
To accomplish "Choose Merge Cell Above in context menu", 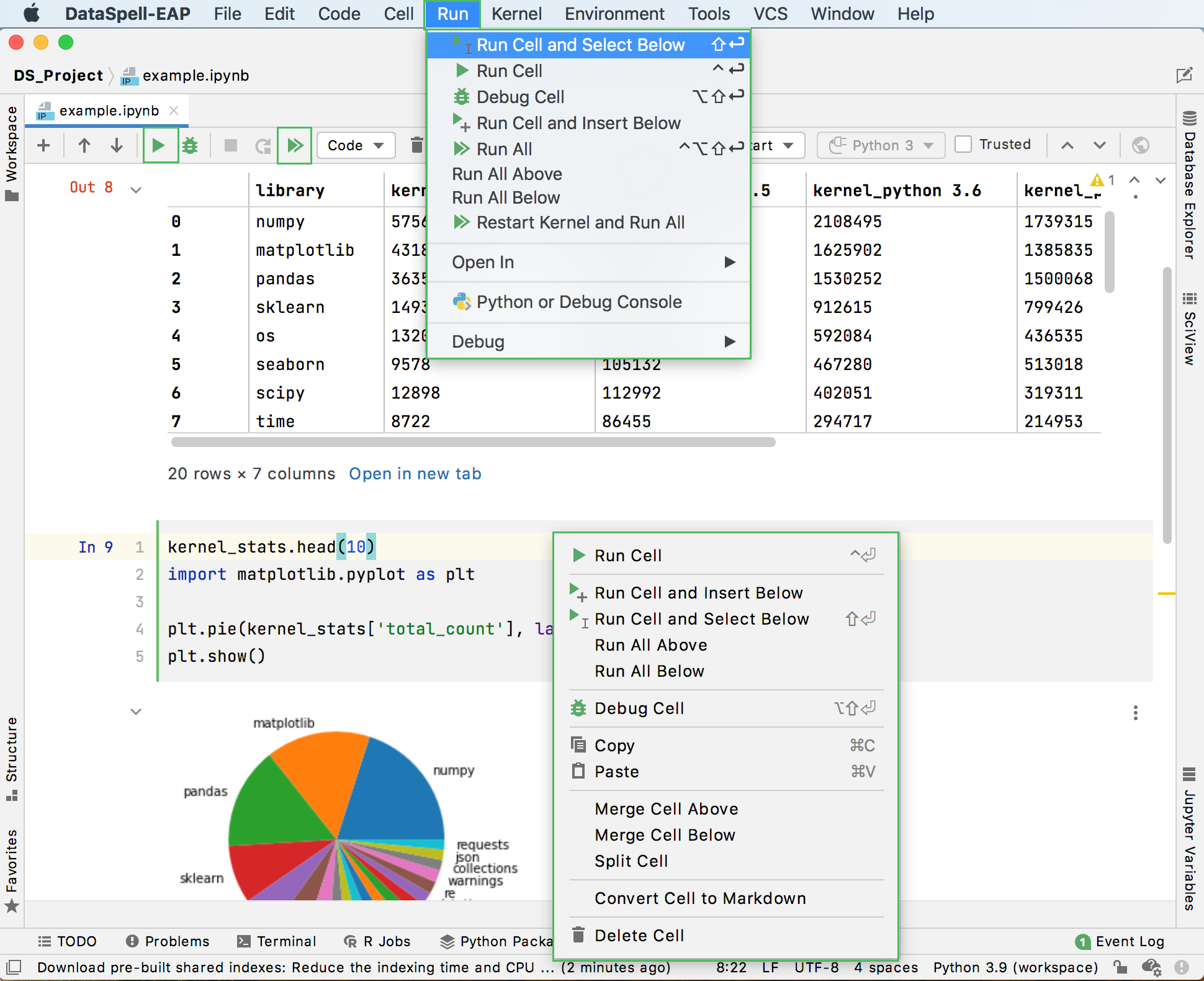I will point(726,809).
